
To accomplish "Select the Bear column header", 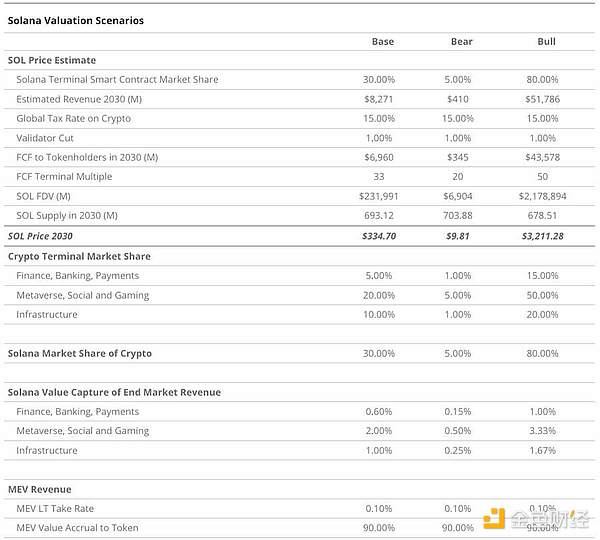I will point(461,41).
